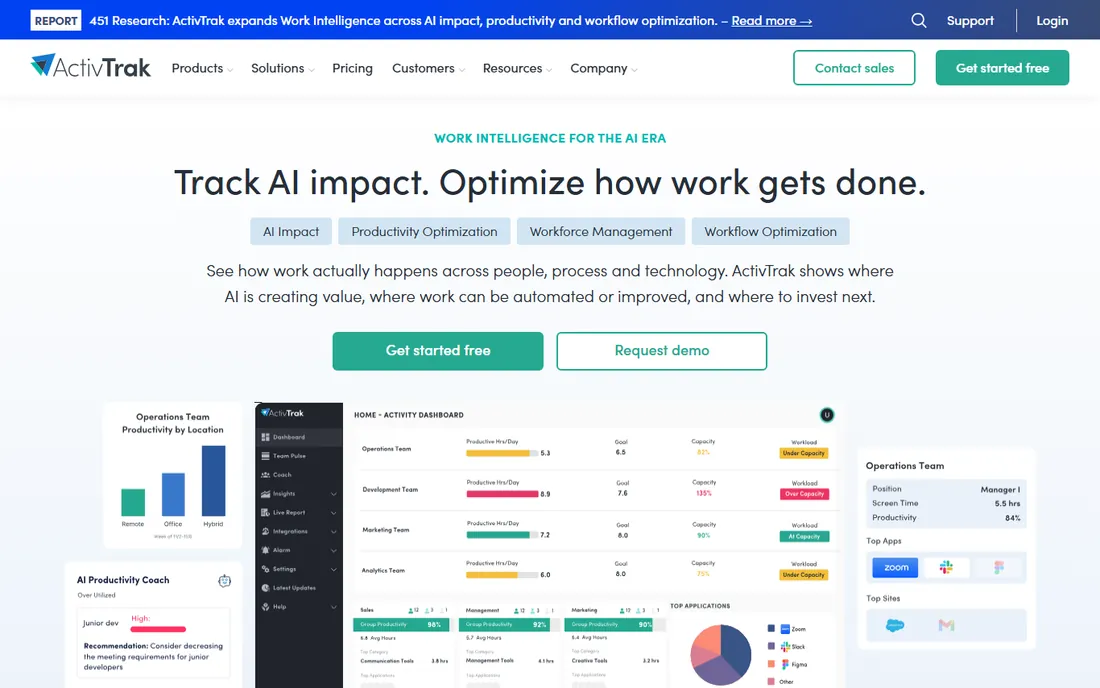The height and width of the screenshot is (688, 1100).
Task: Click the Gmail logo under Top Sites
Action: (946, 625)
